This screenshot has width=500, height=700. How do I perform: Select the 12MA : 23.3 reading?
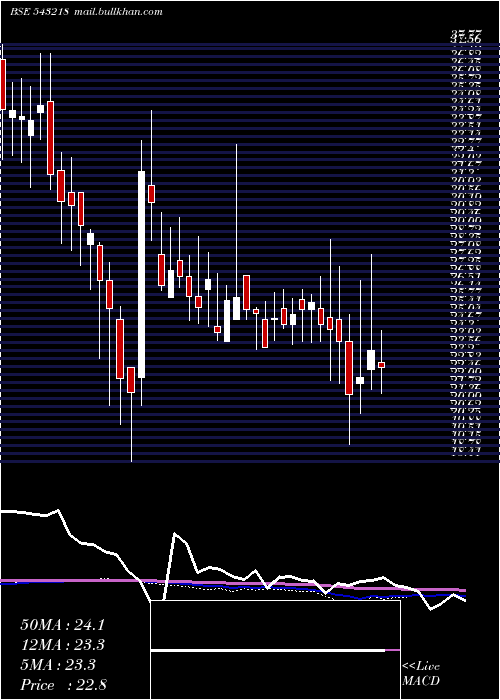[62, 645]
